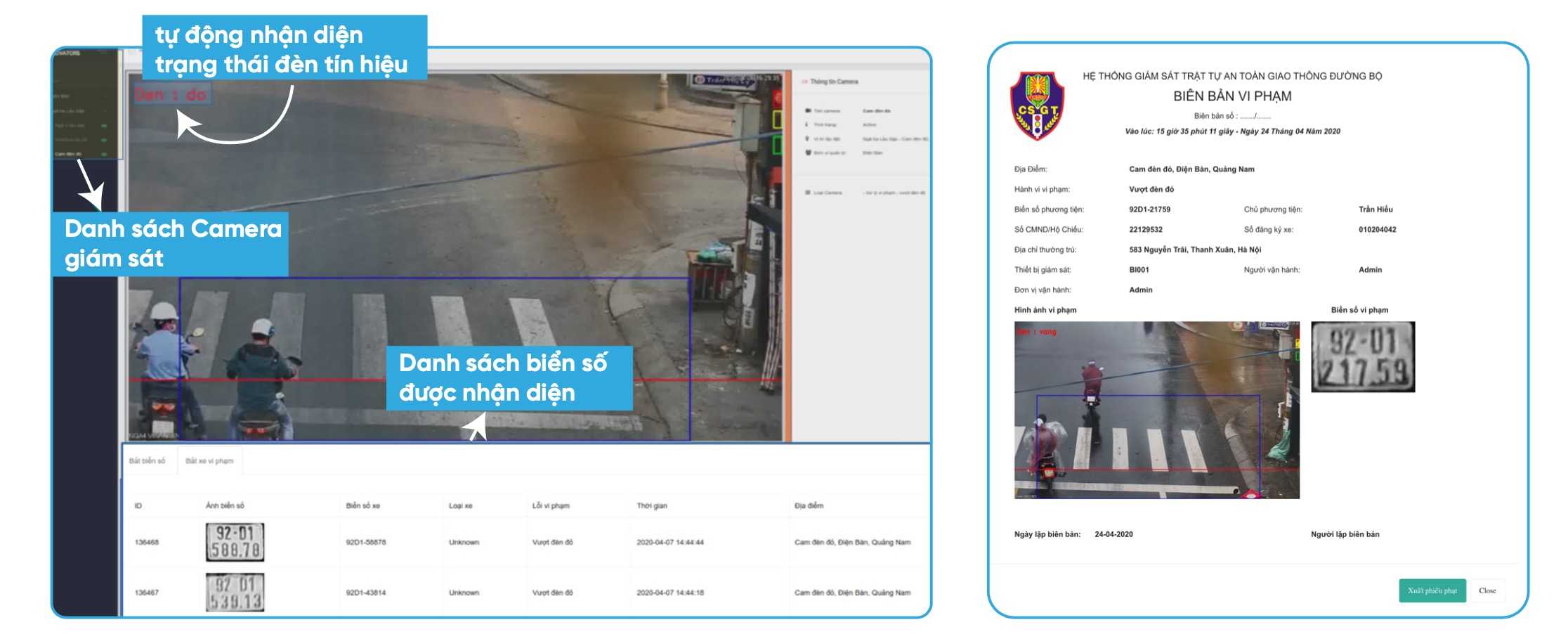1568x634 pixels.
Task: Click the video camera icon beside Tên camera
Action: 808,110
